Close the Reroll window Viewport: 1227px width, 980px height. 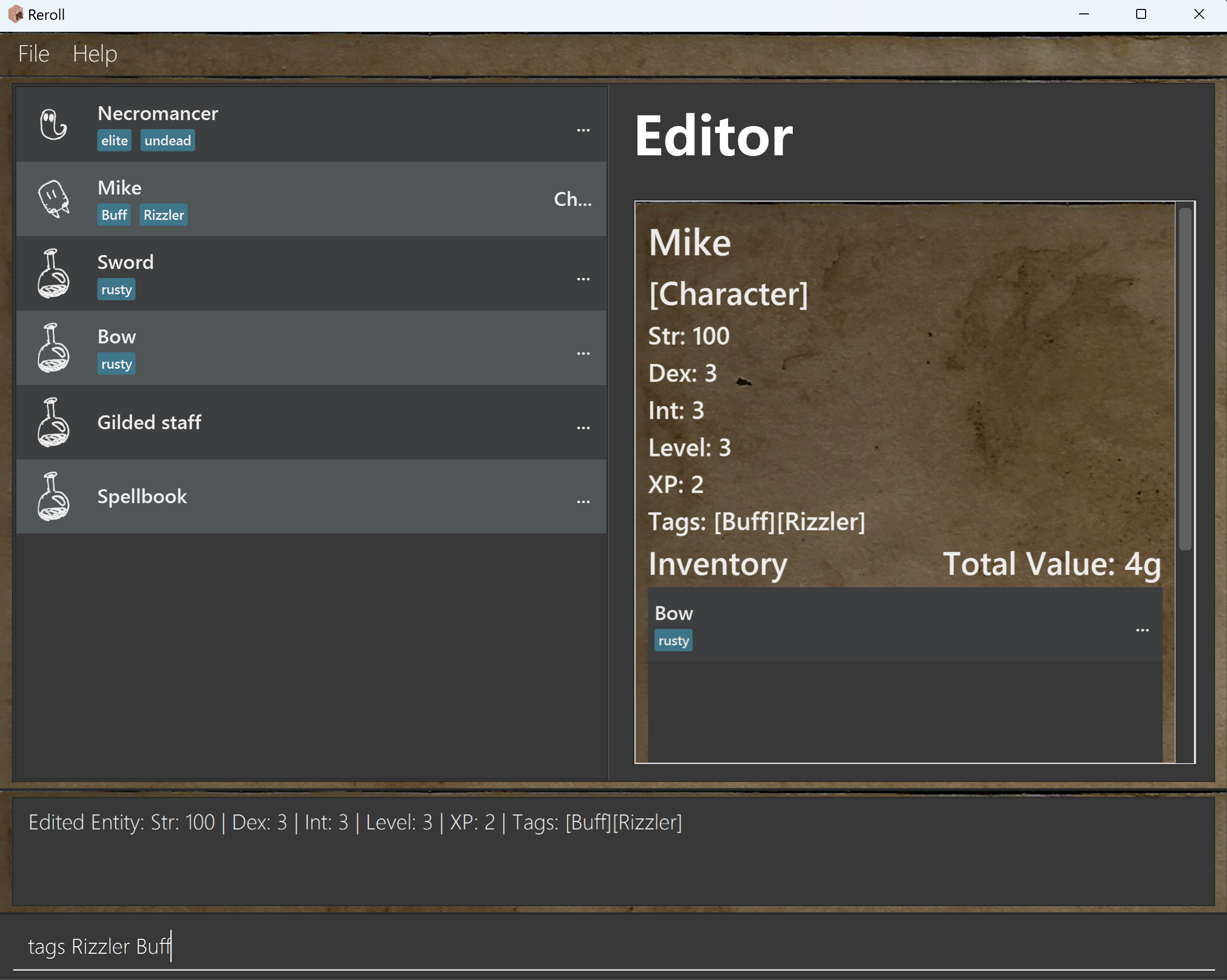(x=1199, y=14)
